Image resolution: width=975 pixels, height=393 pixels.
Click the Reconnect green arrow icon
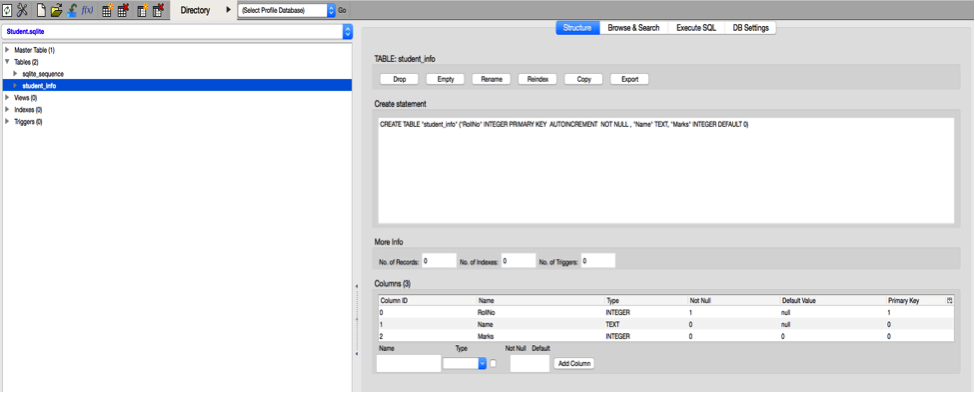[x=72, y=10]
